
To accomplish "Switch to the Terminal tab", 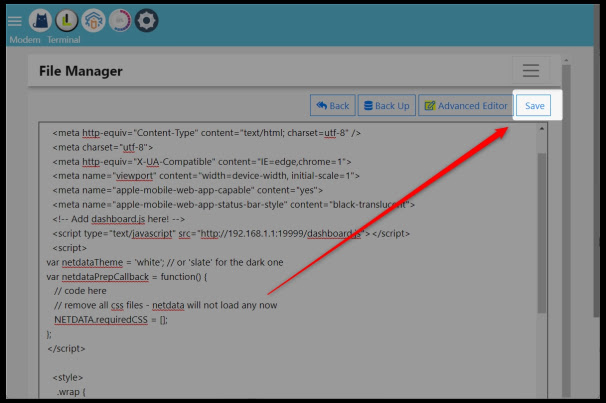I will (x=64, y=39).
